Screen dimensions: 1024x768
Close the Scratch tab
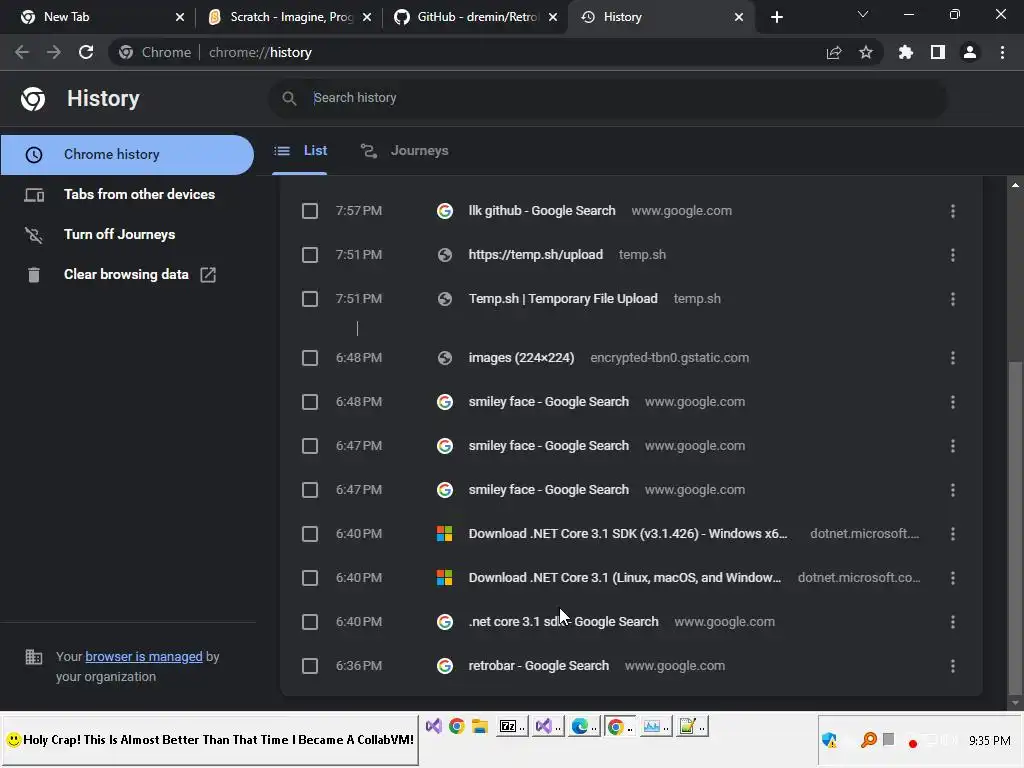pyautogui.click(x=367, y=17)
